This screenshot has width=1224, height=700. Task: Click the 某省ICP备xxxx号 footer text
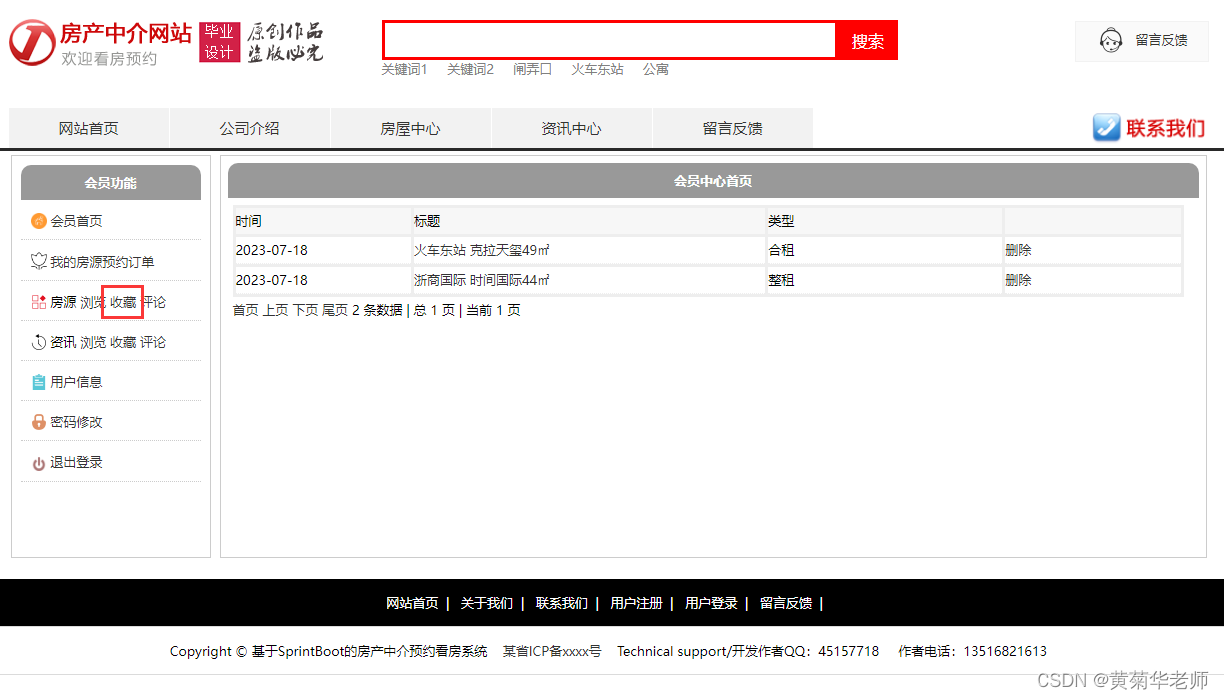tap(552, 651)
